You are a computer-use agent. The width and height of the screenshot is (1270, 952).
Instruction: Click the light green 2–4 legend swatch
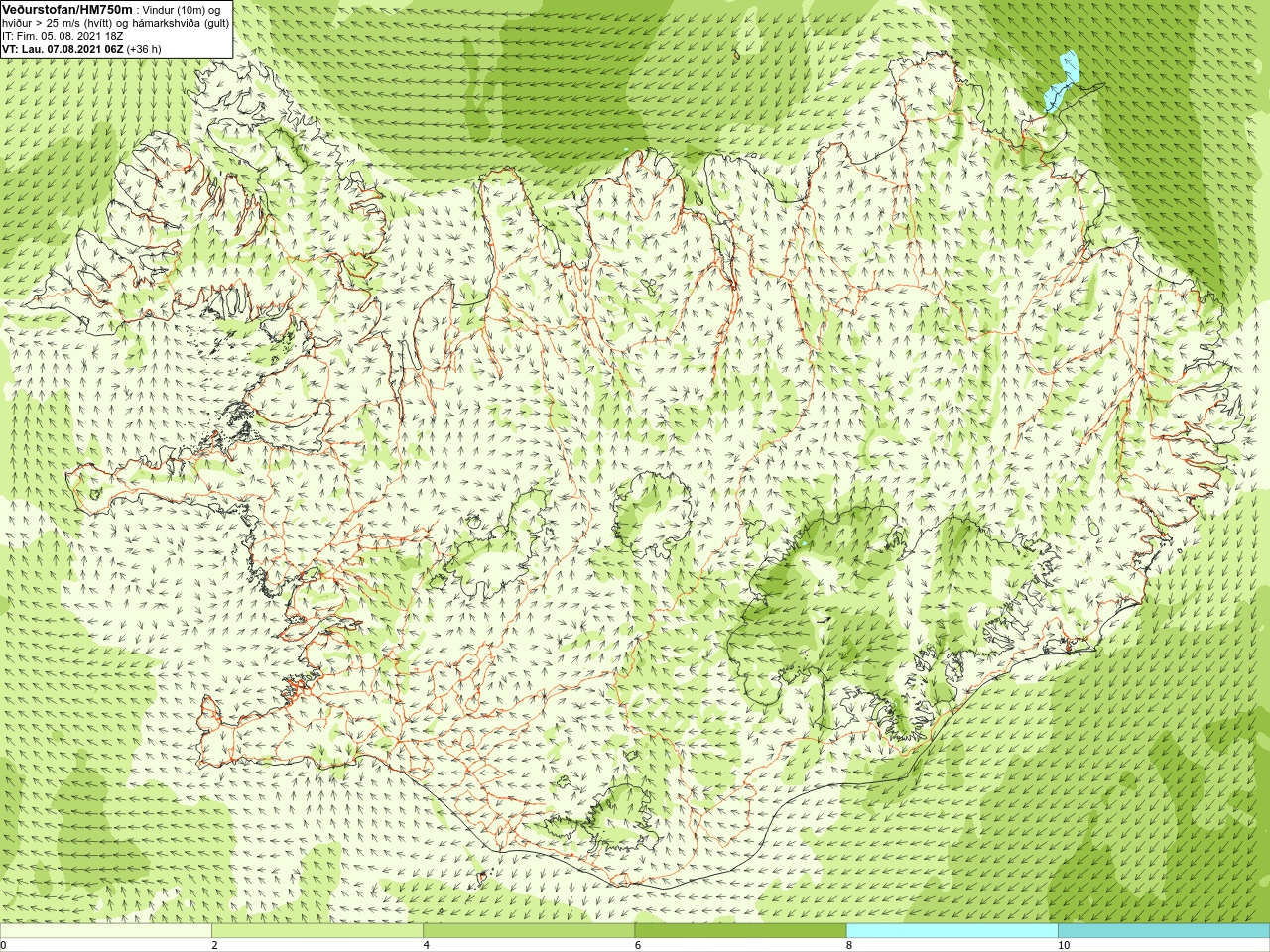[x=317, y=931]
